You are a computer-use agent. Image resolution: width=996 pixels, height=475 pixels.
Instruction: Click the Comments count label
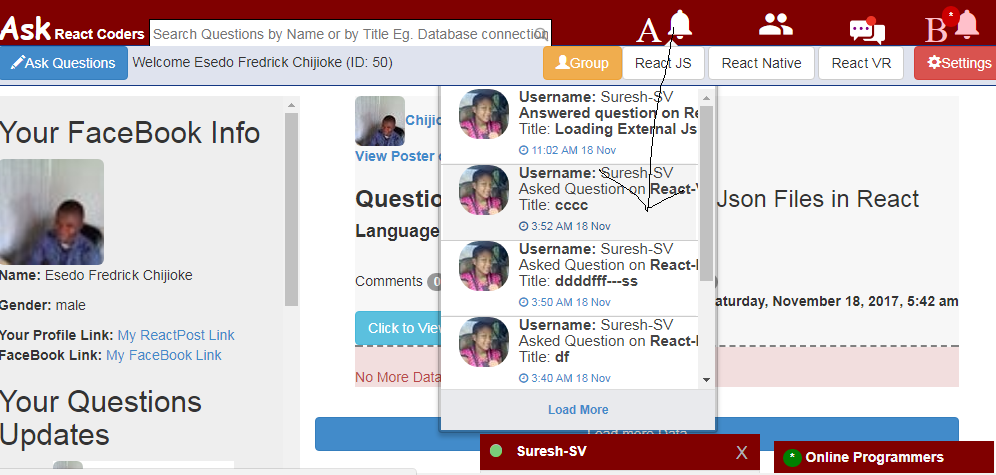[389, 281]
